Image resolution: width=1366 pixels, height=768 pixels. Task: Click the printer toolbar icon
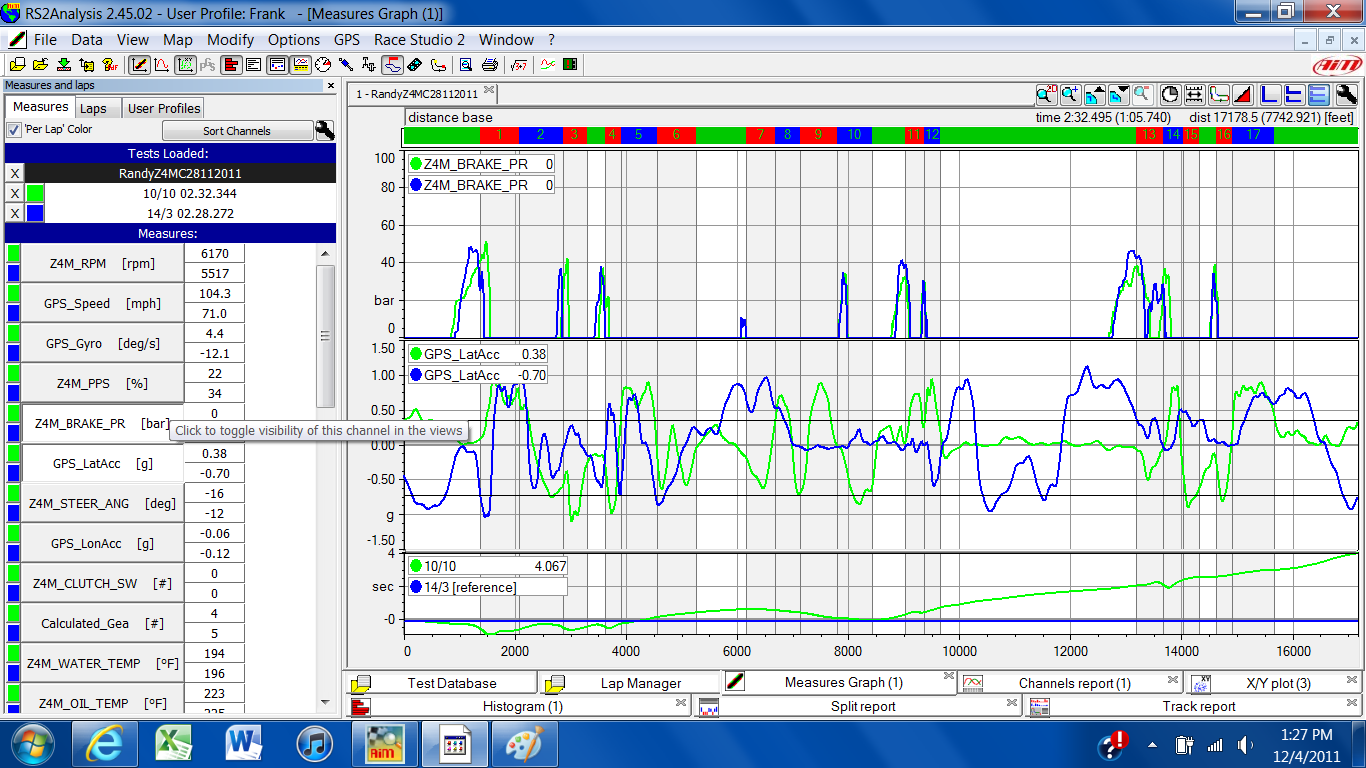pos(489,65)
